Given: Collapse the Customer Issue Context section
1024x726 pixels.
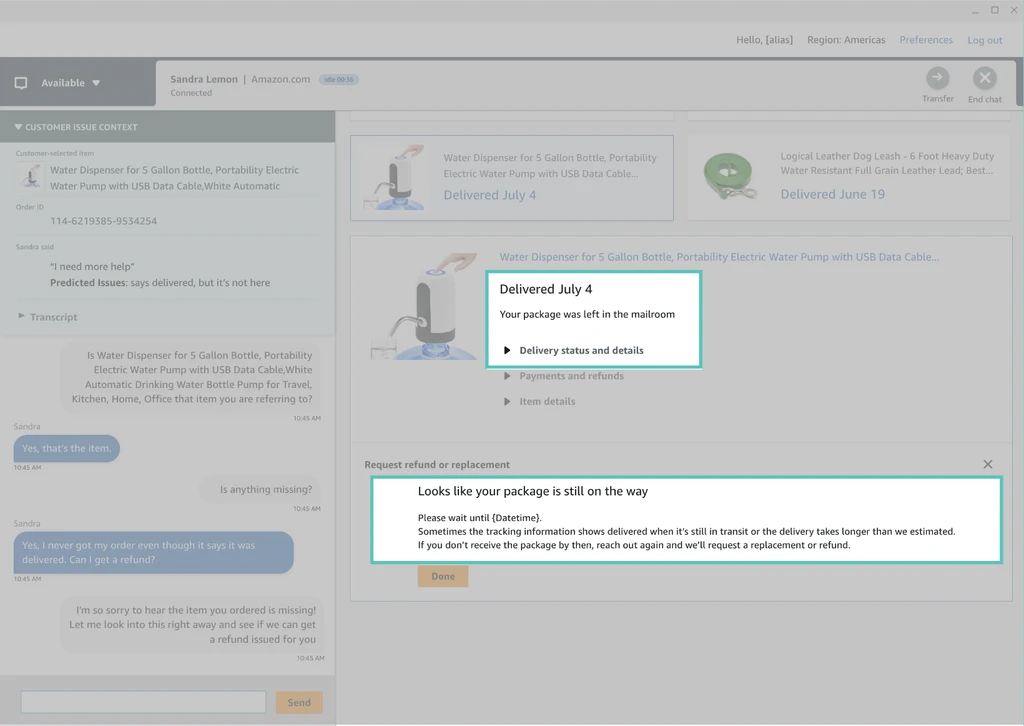Looking at the screenshot, I should coord(18,127).
